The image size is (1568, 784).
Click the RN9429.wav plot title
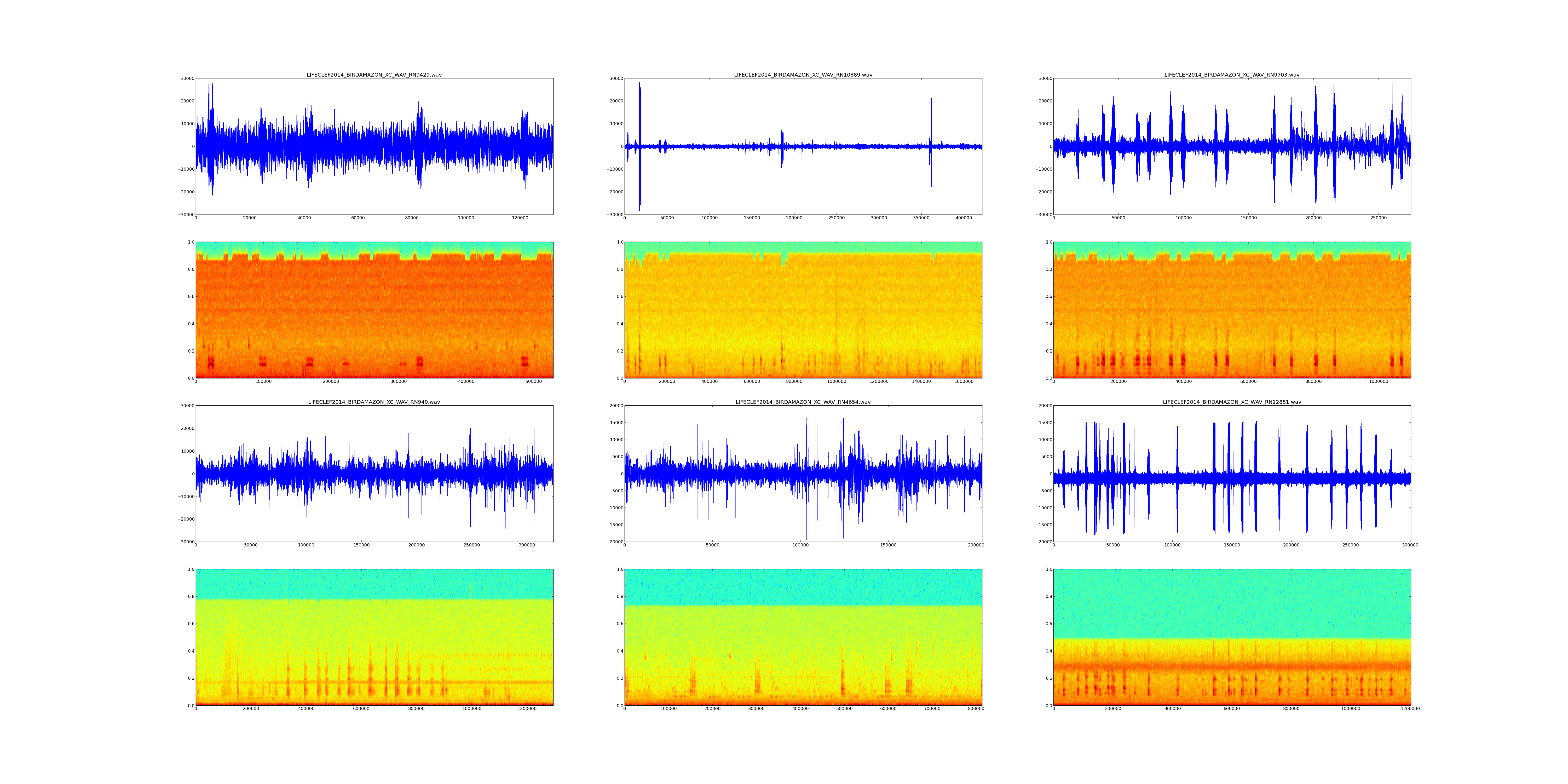(x=374, y=75)
